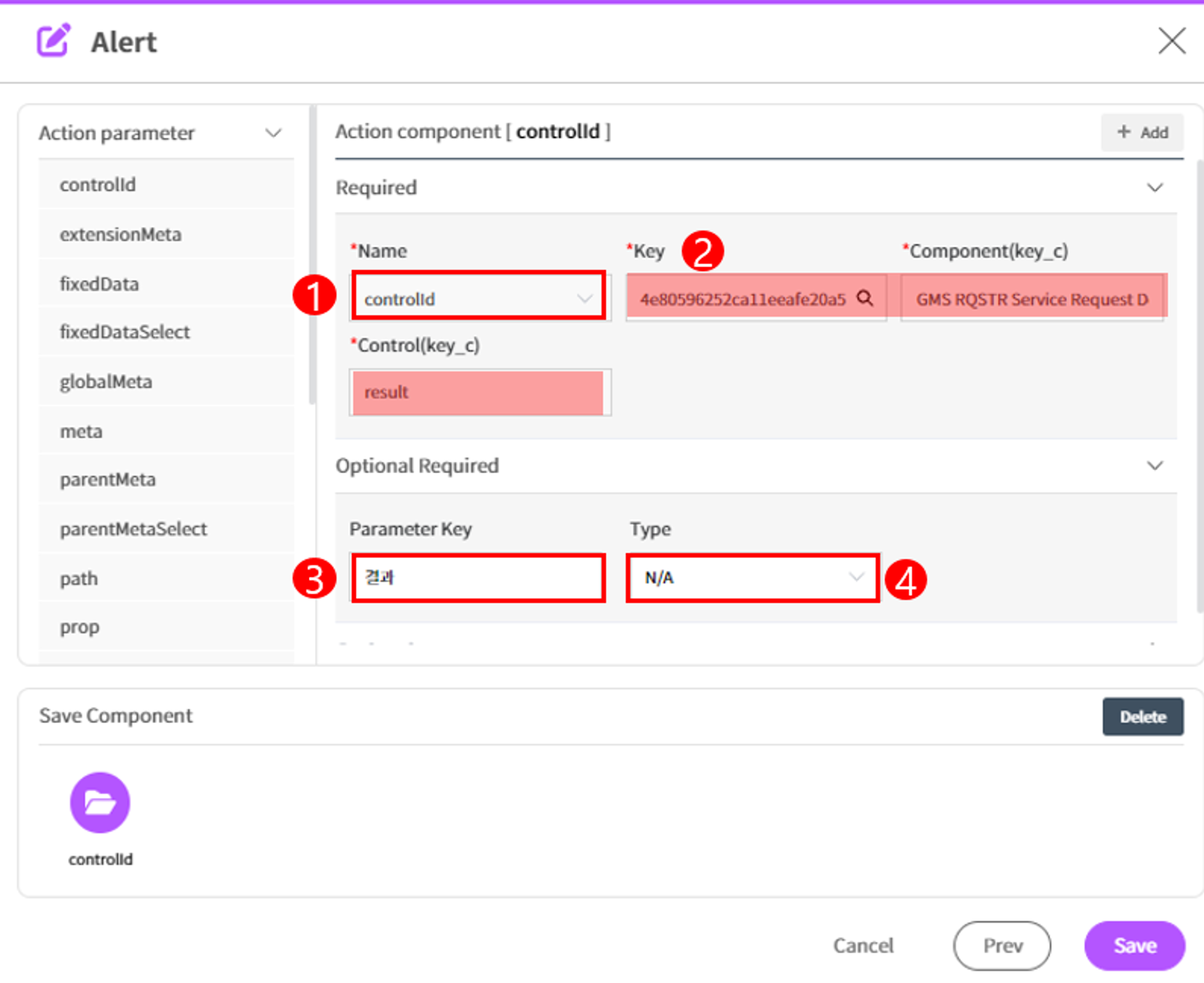Select globalMeta parameter

coord(166,382)
